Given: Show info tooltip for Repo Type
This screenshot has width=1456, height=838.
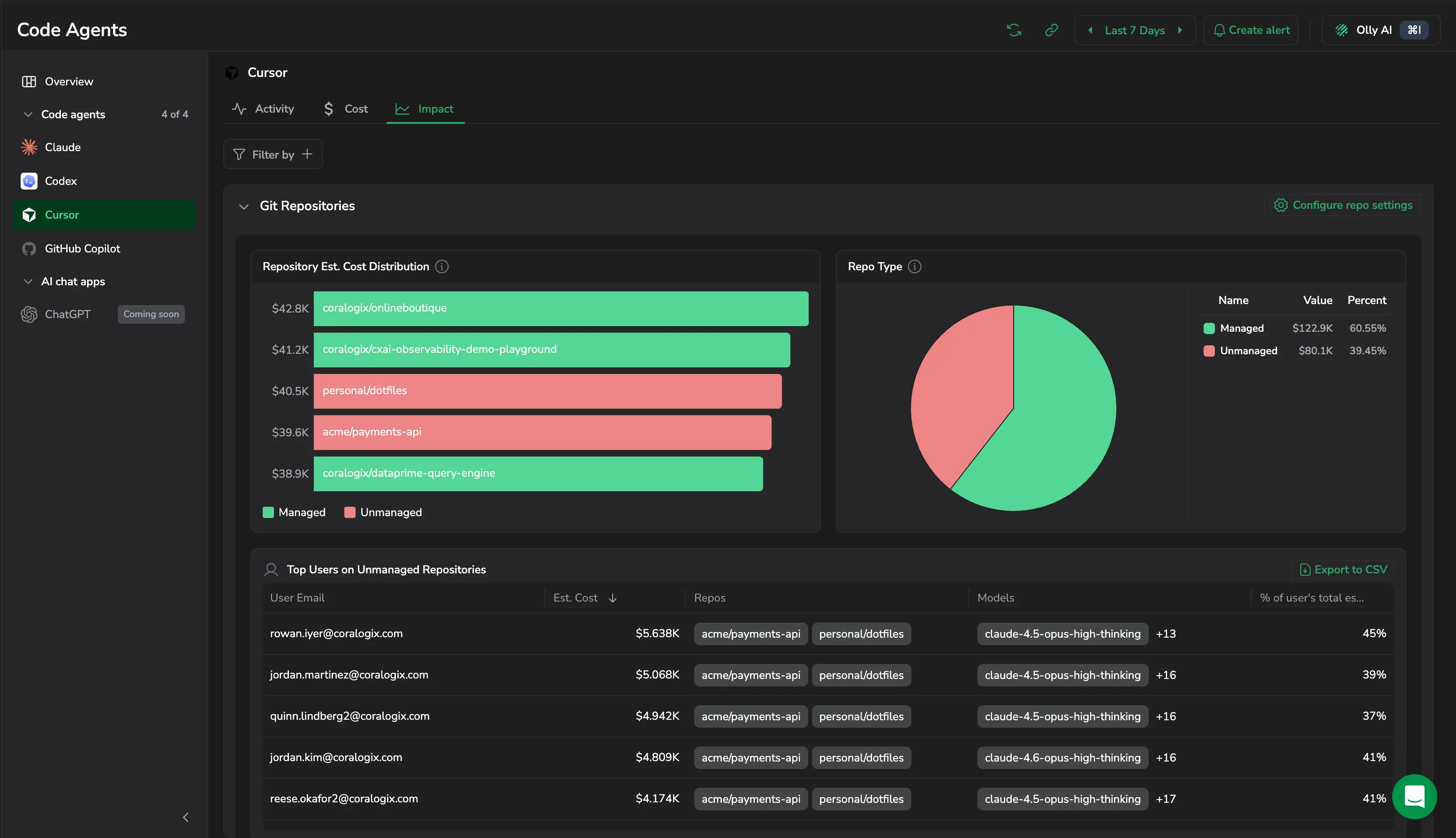Looking at the screenshot, I should click(x=914, y=267).
